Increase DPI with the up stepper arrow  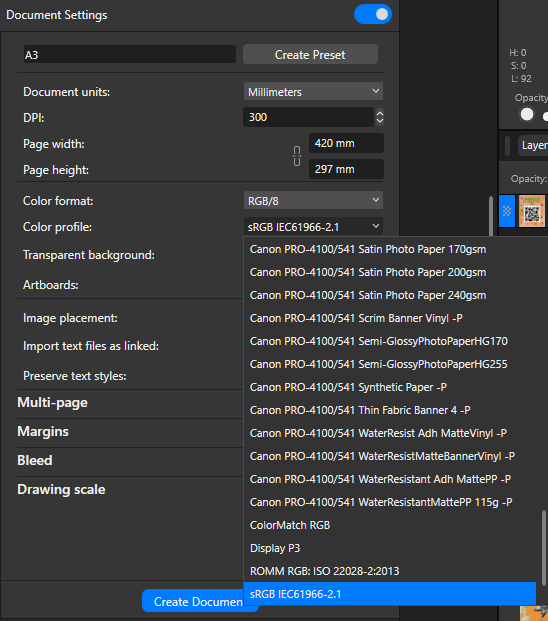tap(380, 112)
